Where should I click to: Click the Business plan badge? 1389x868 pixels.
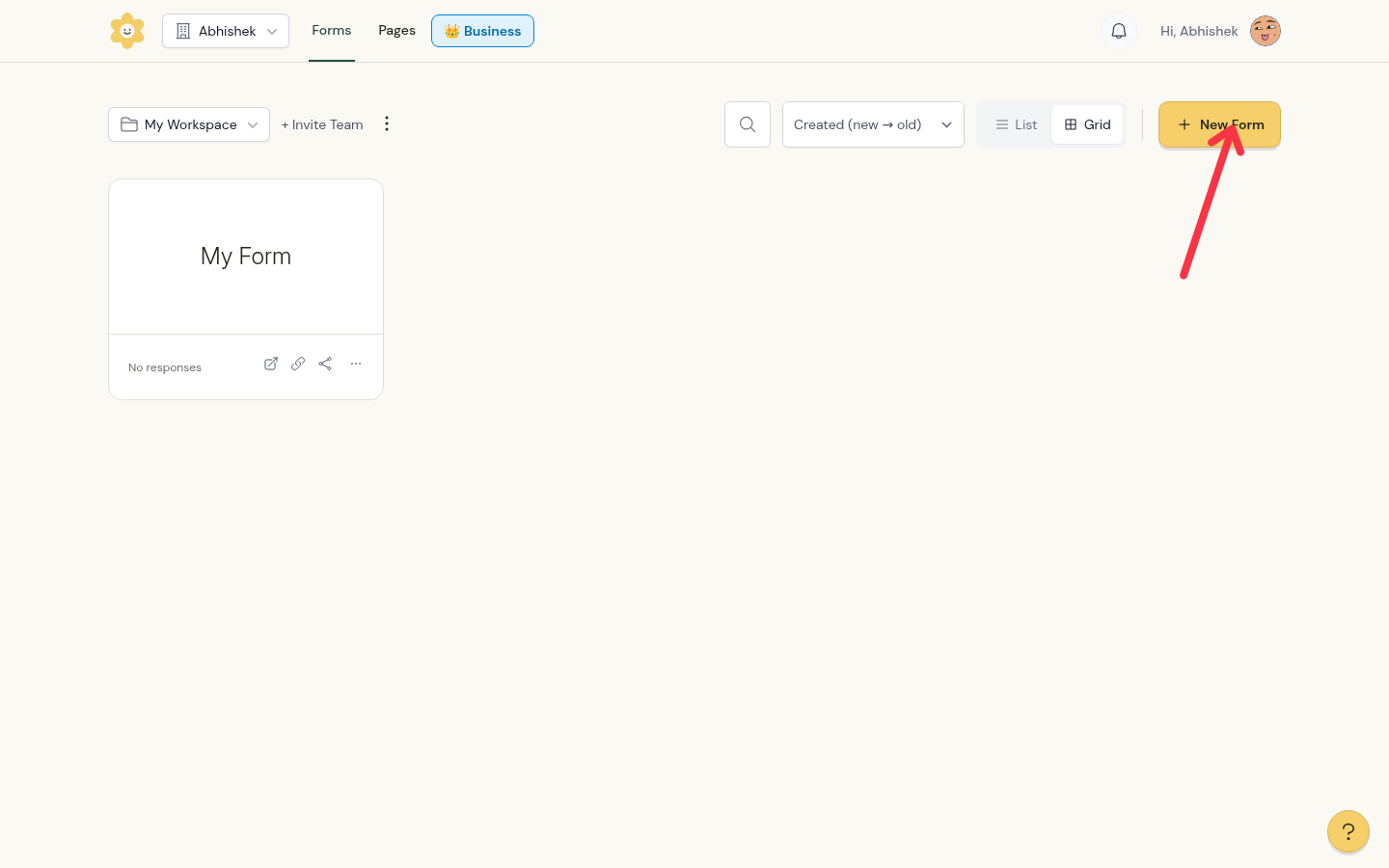(x=482, y=31)
